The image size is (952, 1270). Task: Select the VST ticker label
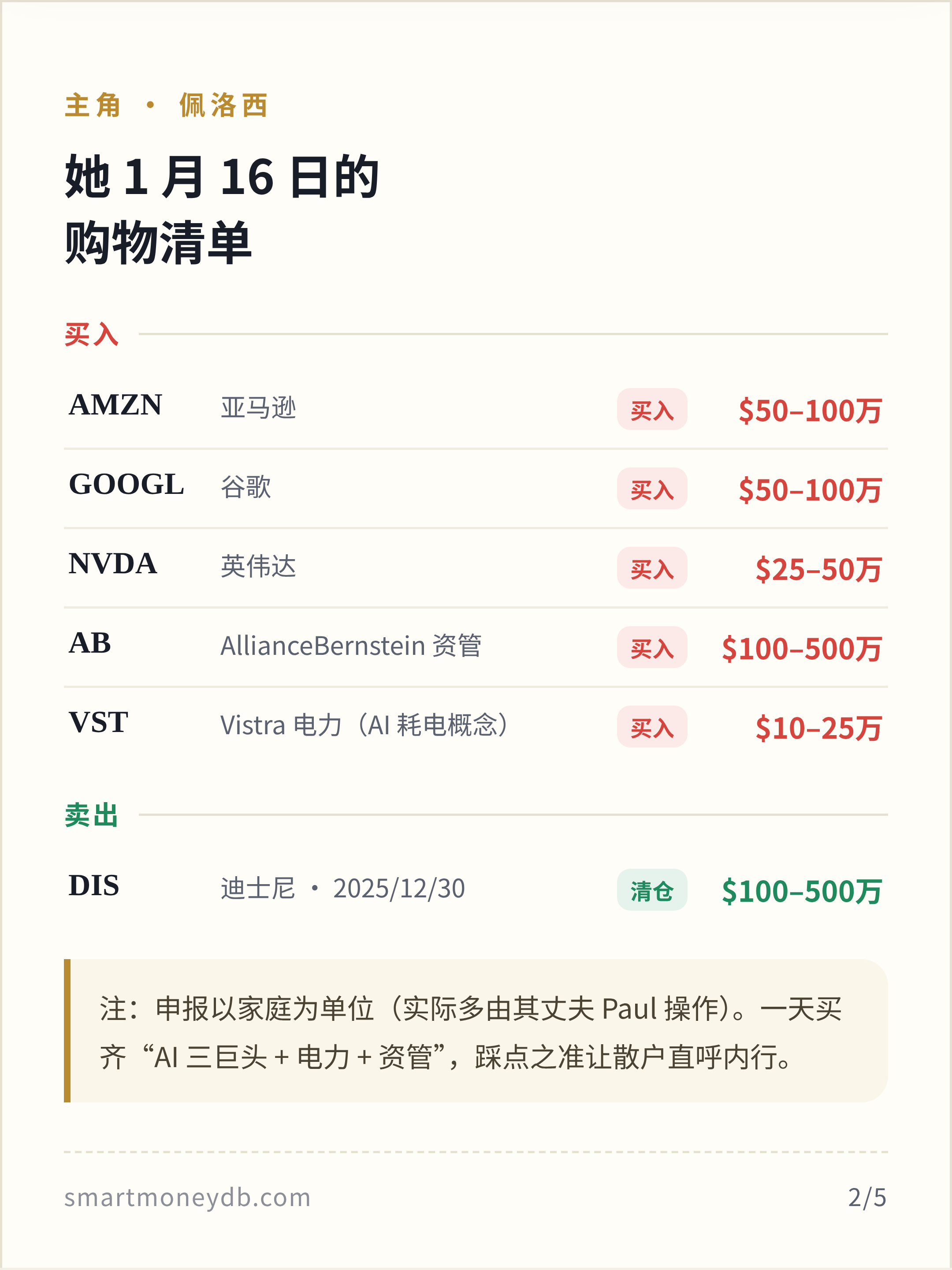point(98,722)
